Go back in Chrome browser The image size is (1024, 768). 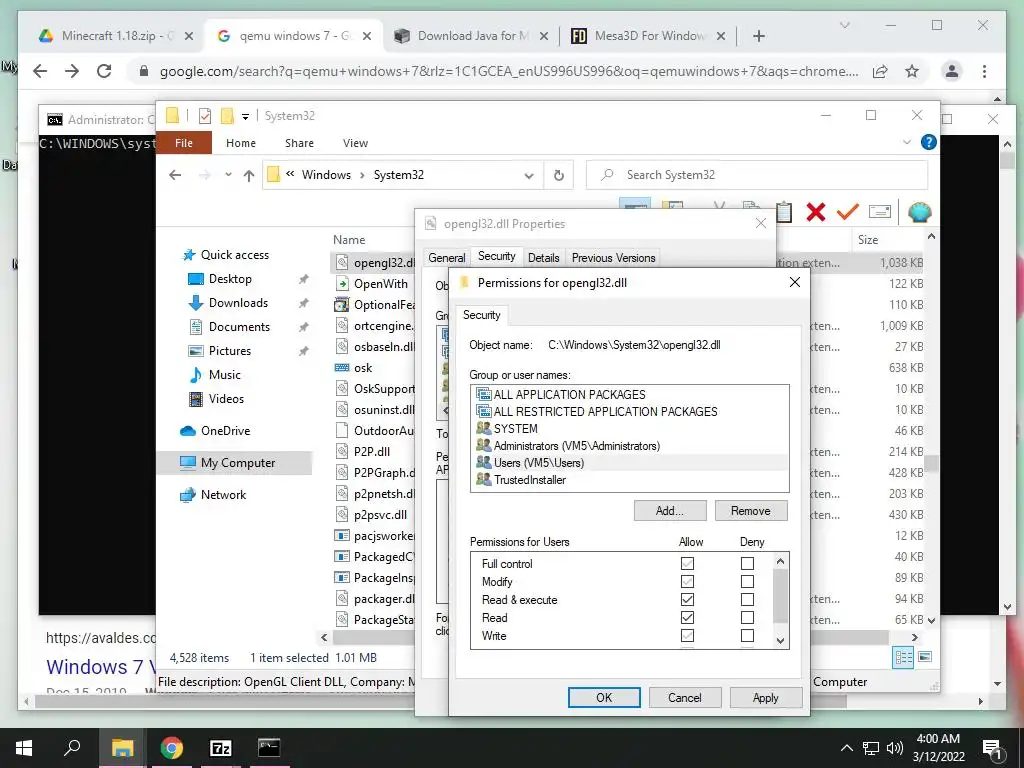(40, 71)
